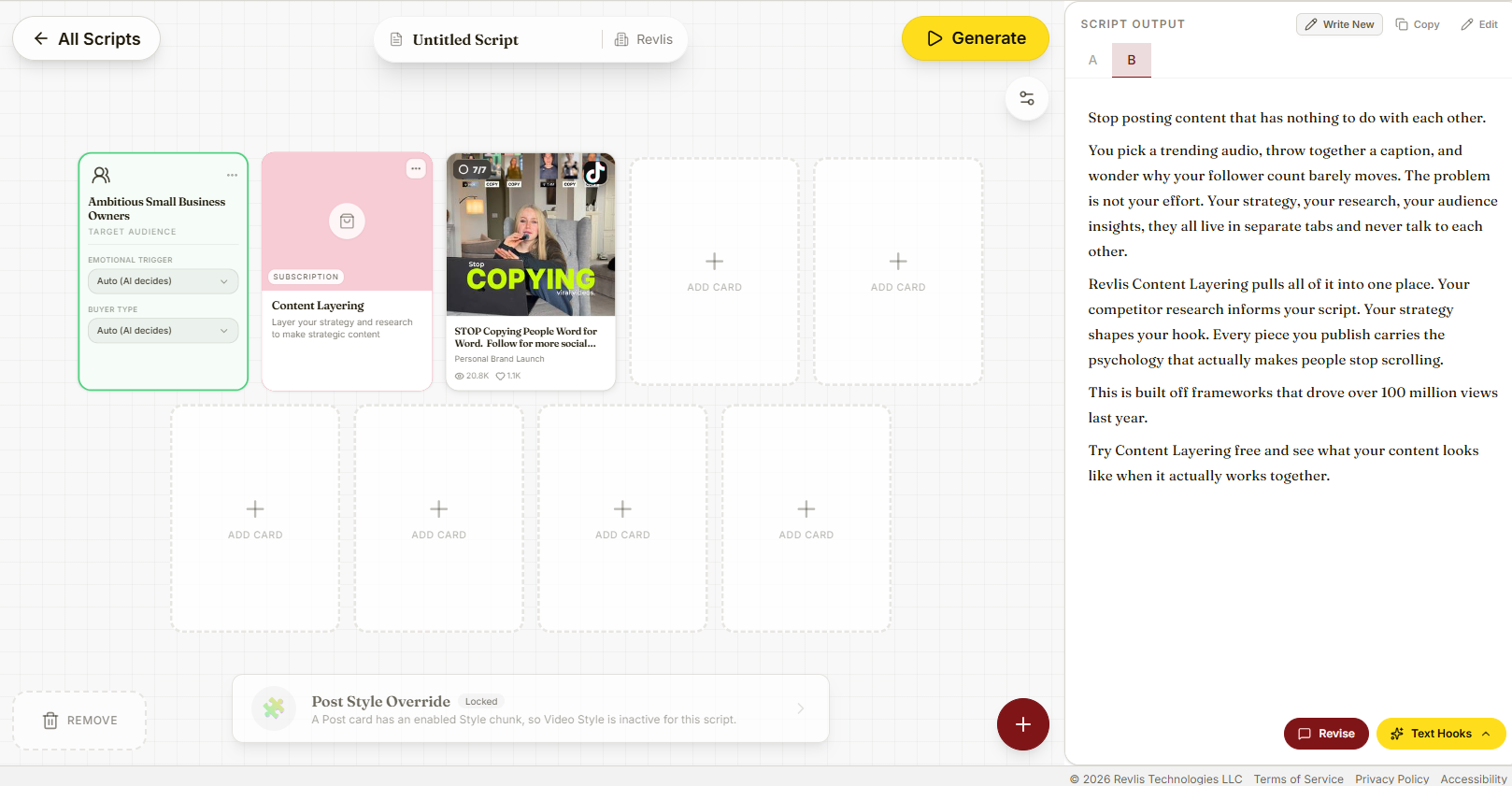Viewport: 1512px width, 786px height.
Task: Select the Revlis brand label
Action: [654, 39]
